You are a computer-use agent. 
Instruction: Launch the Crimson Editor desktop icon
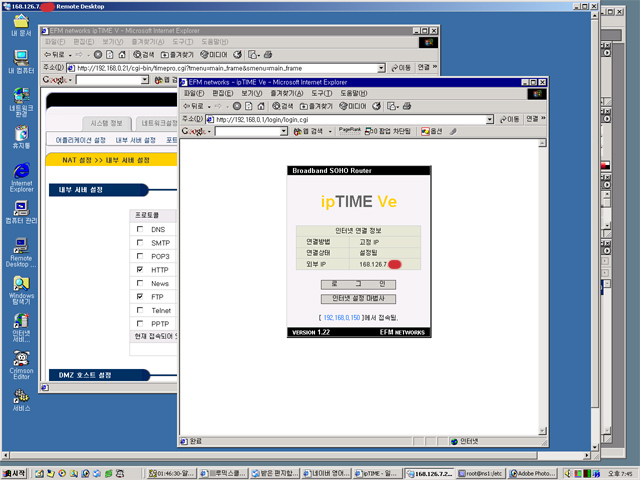pos(21,364)
